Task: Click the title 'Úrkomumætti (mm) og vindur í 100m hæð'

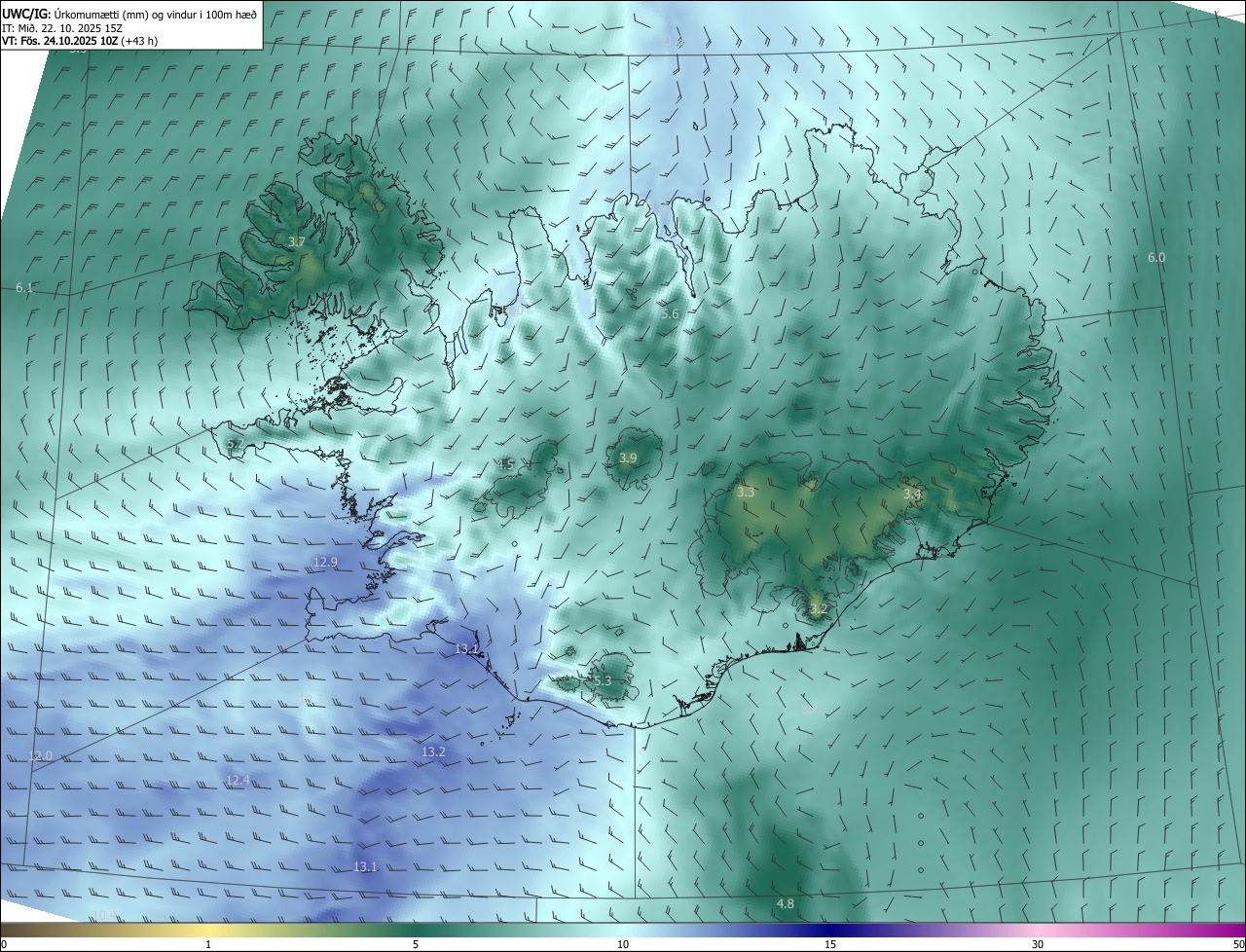Action: pos(155,15)
